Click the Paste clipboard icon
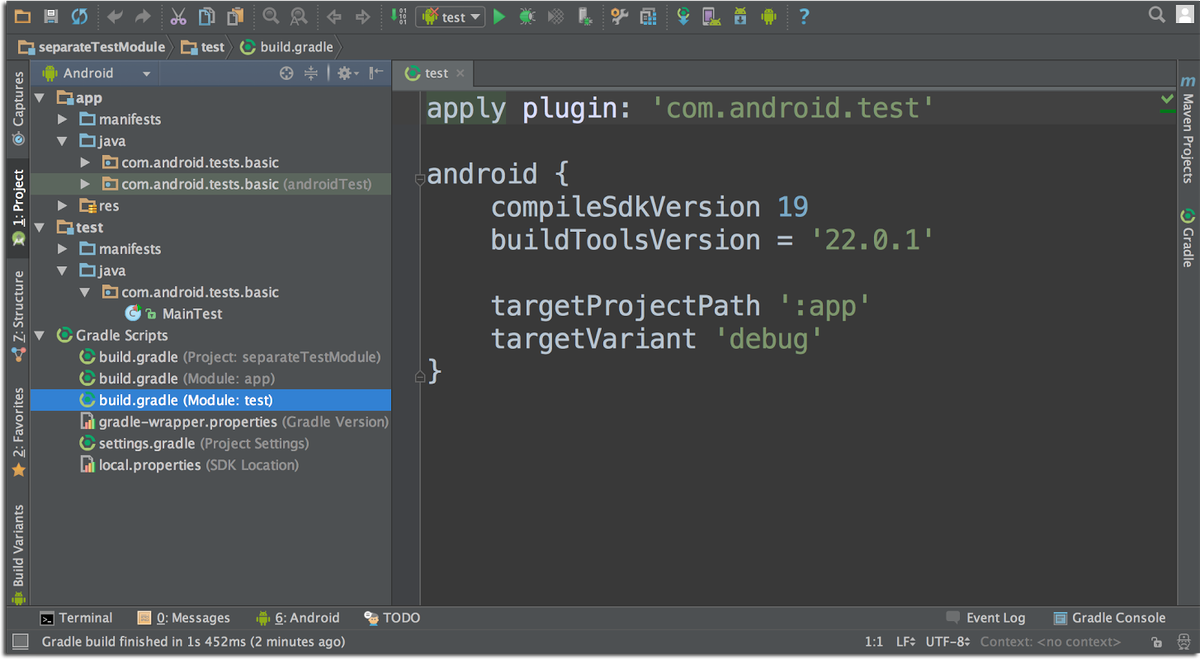The width and height of the screenshot is (1200, 659). pyautogui.click(x=235, y=16)
